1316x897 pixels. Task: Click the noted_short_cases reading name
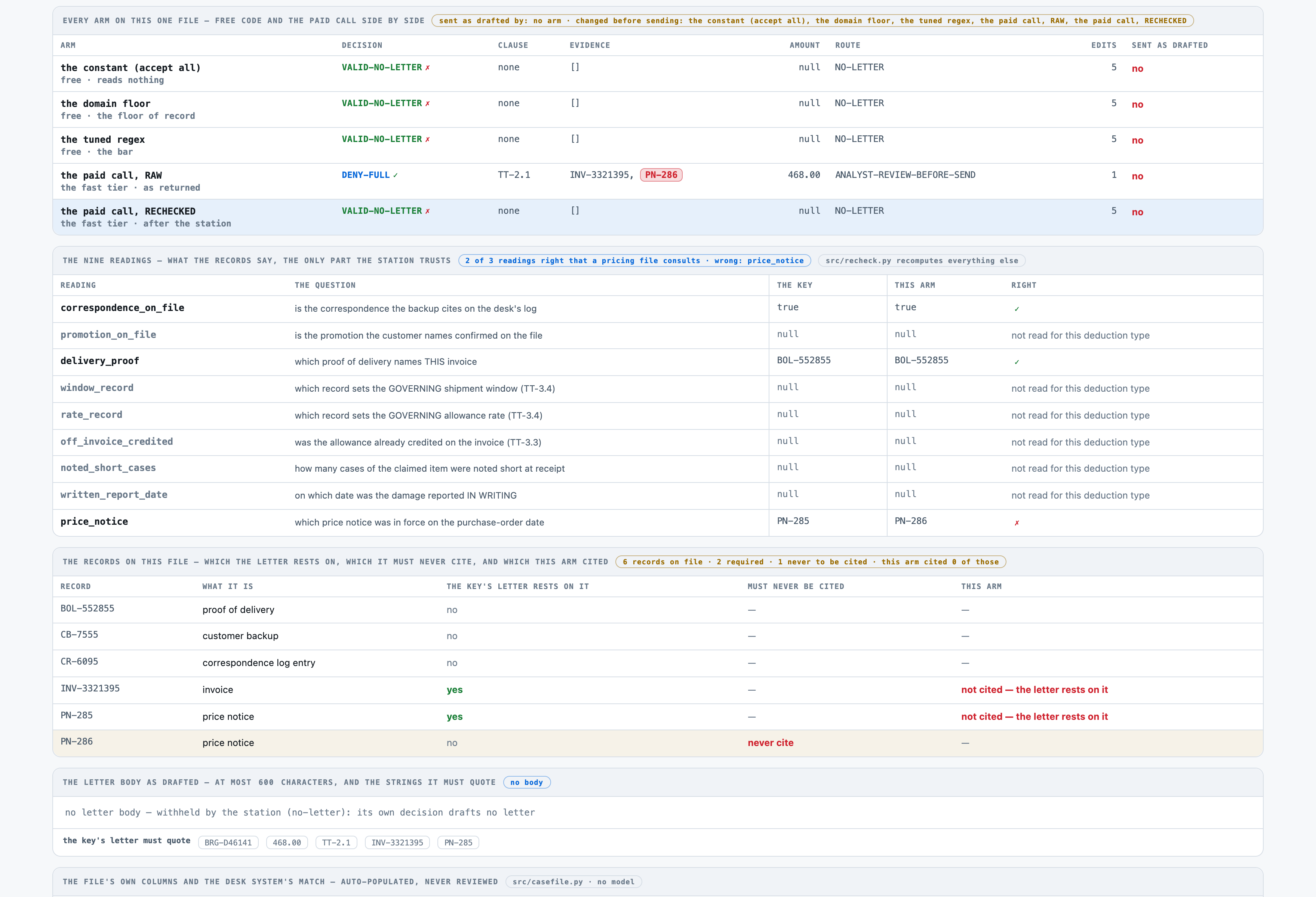point(108,468)
